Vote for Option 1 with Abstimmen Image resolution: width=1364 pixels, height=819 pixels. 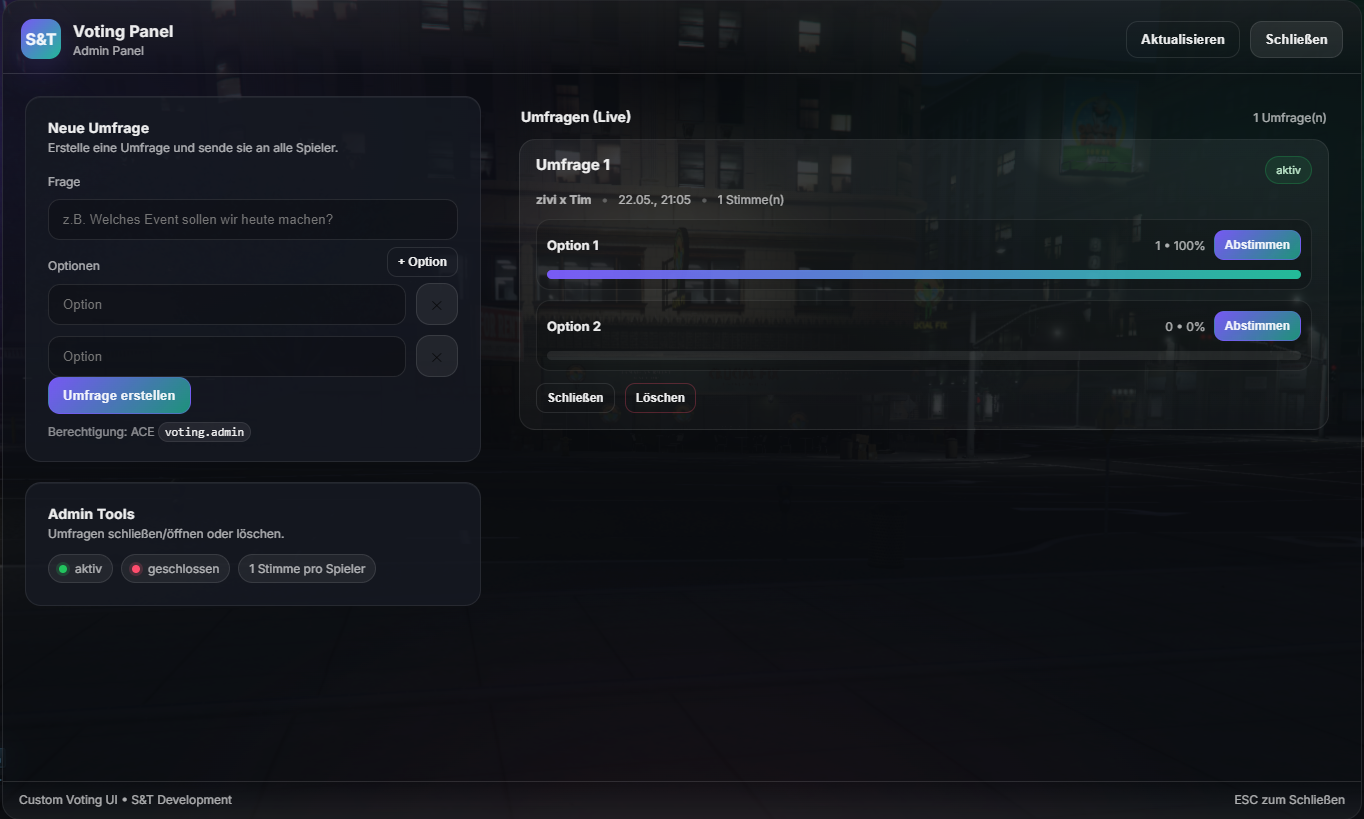[x=1257, y=245]
